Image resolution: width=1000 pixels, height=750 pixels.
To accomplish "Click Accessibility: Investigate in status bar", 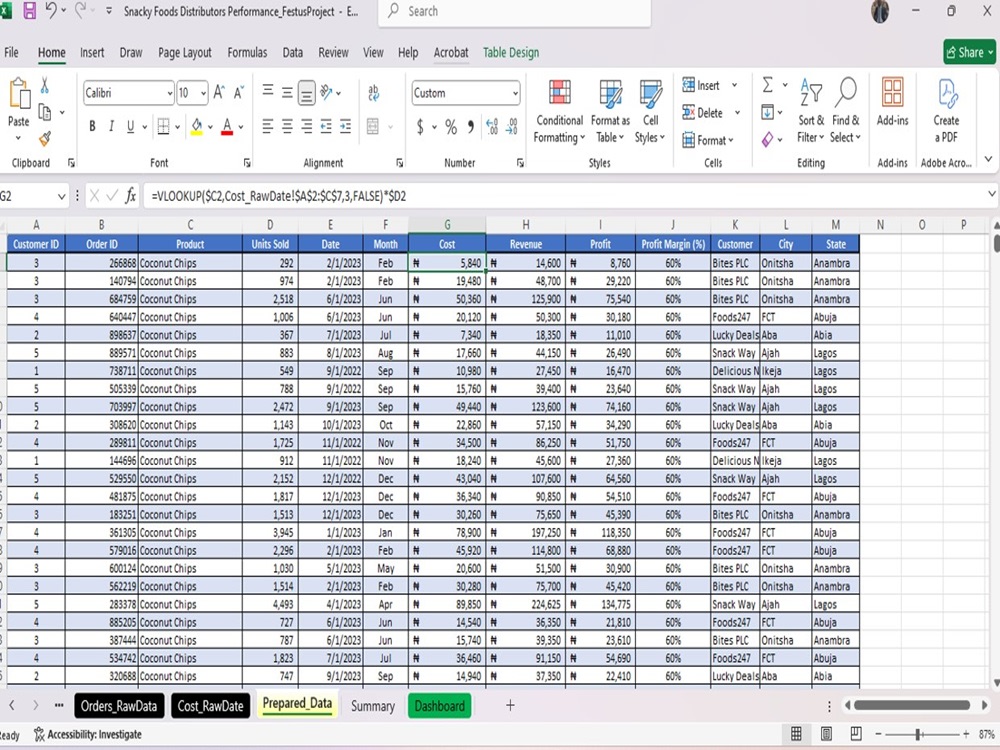I will tap(87, 734).
